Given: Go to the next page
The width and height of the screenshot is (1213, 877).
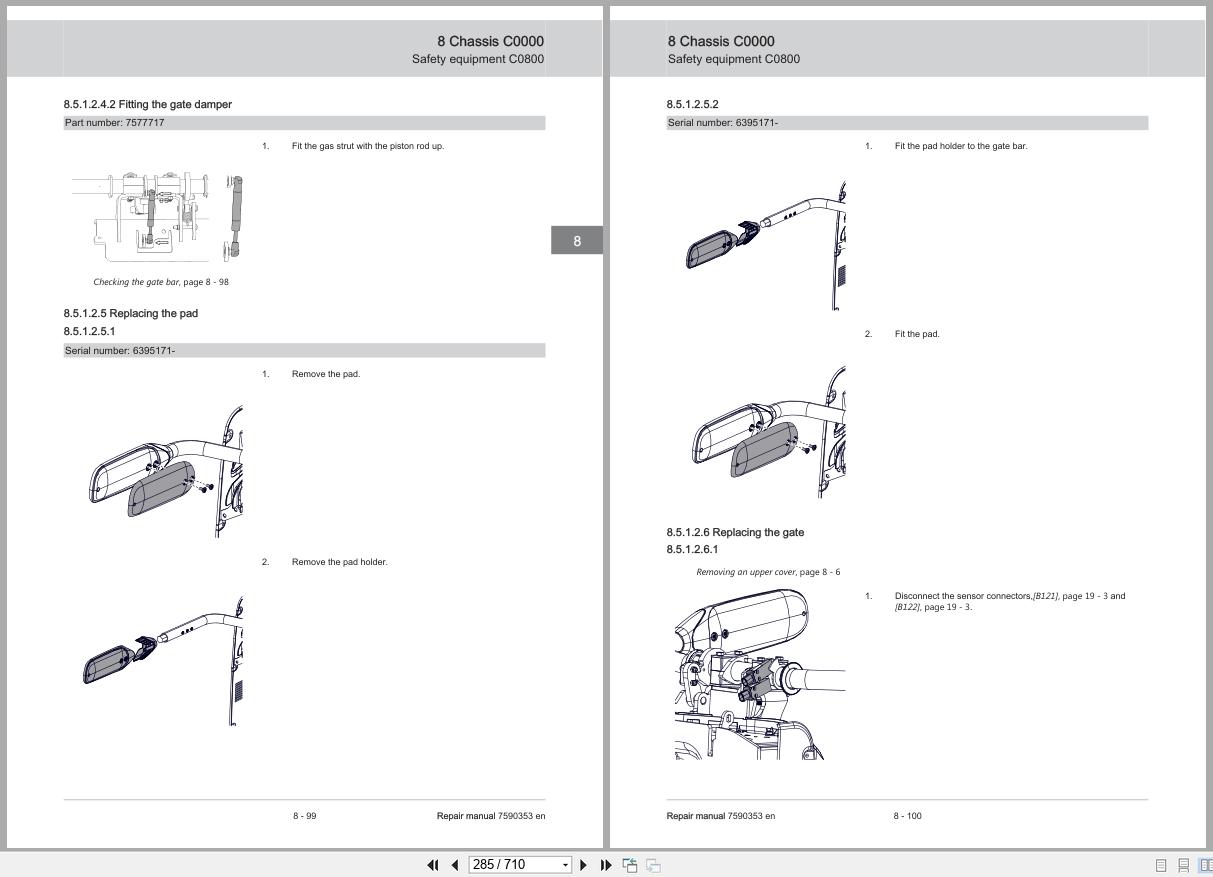Looking at the screenshot, I should point(584,865).
